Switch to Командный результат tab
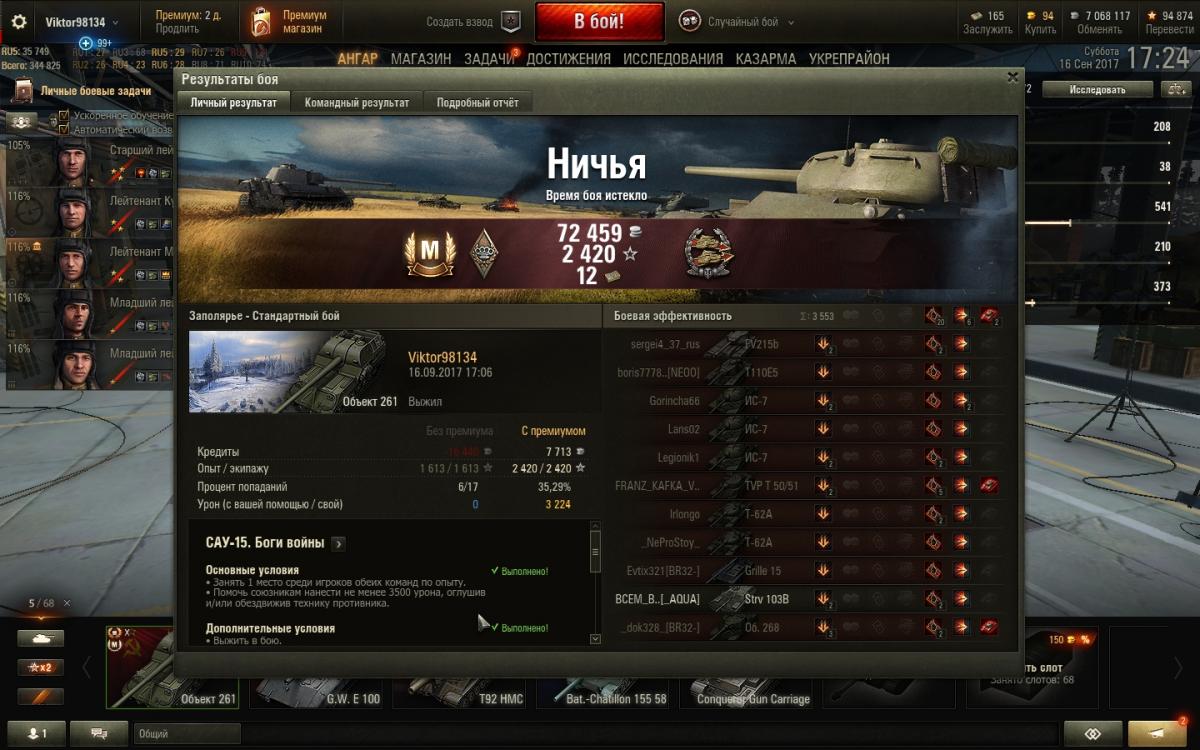Screen dimensions: 1200x750 357,102
